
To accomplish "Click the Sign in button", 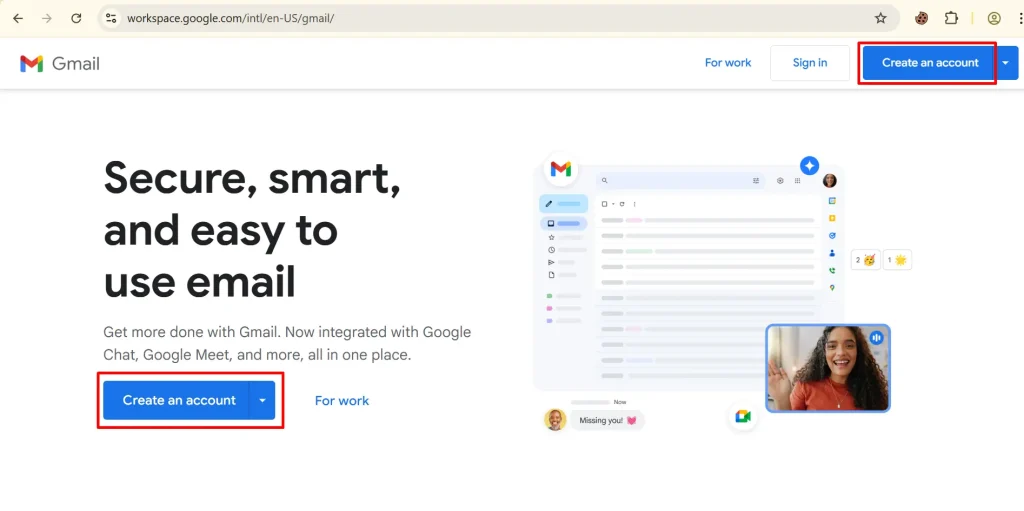I will click(x=810, y=63).
